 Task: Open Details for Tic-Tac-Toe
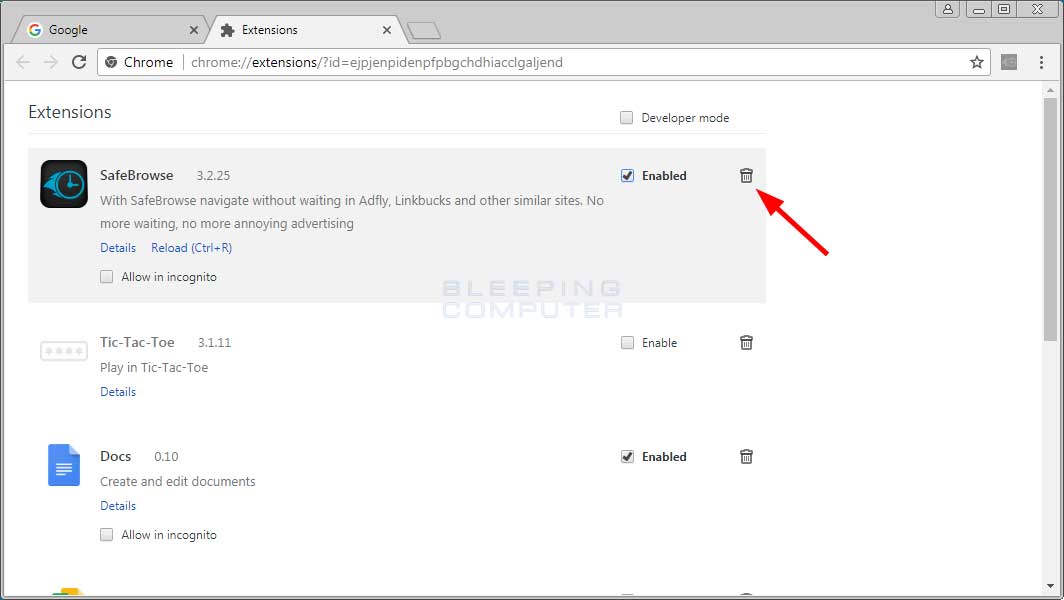point(118,392)
